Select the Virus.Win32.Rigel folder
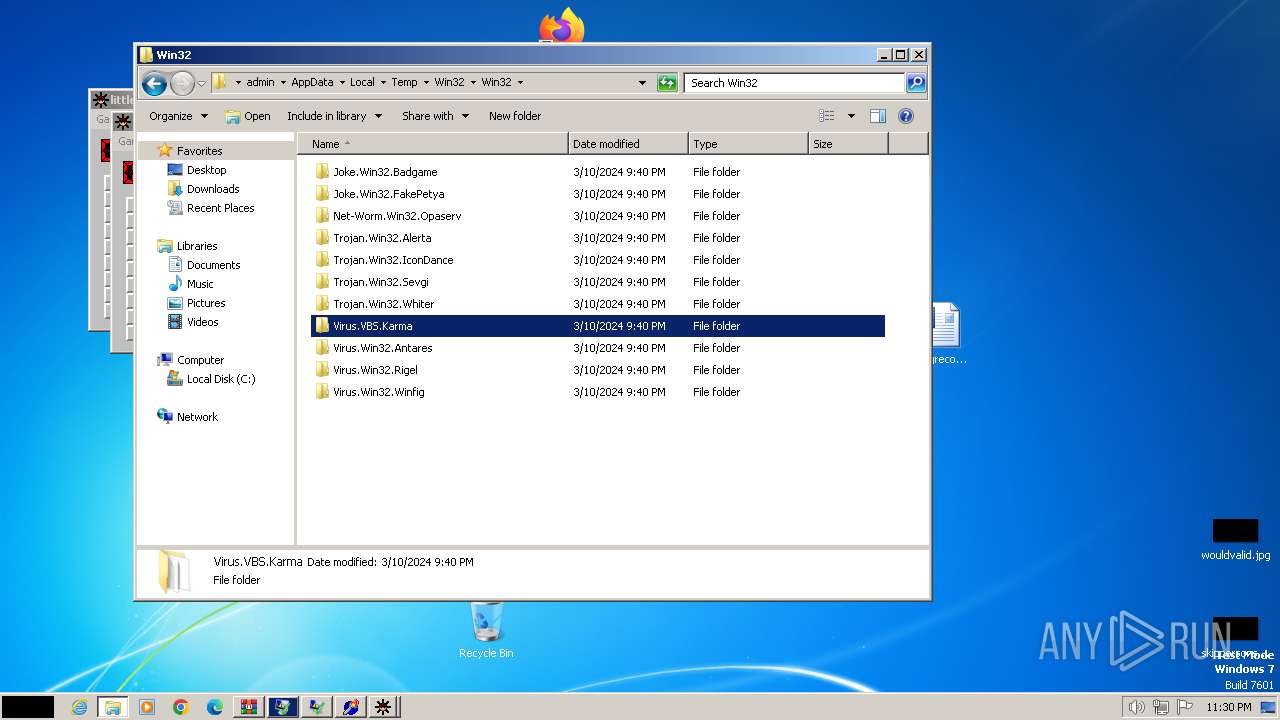The height and width of the screenshot is (720, 1280). 597,370
